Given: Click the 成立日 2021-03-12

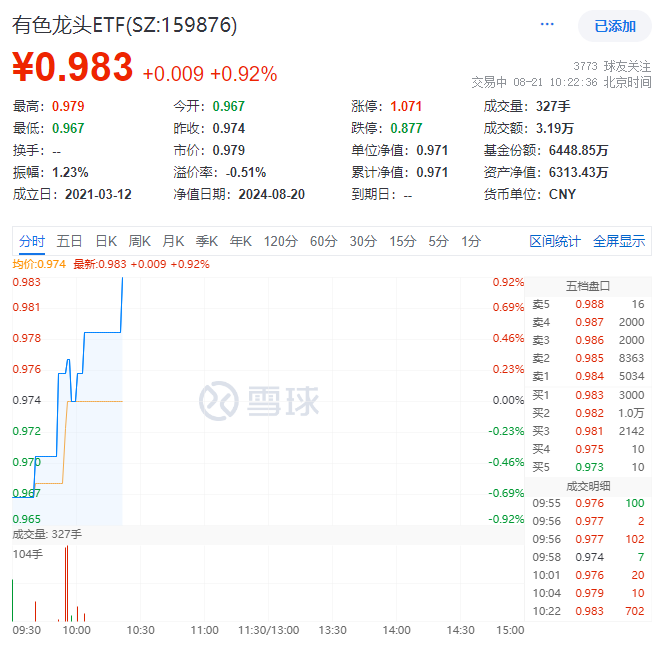Looking at the screenshot, I should pos(98,194).
